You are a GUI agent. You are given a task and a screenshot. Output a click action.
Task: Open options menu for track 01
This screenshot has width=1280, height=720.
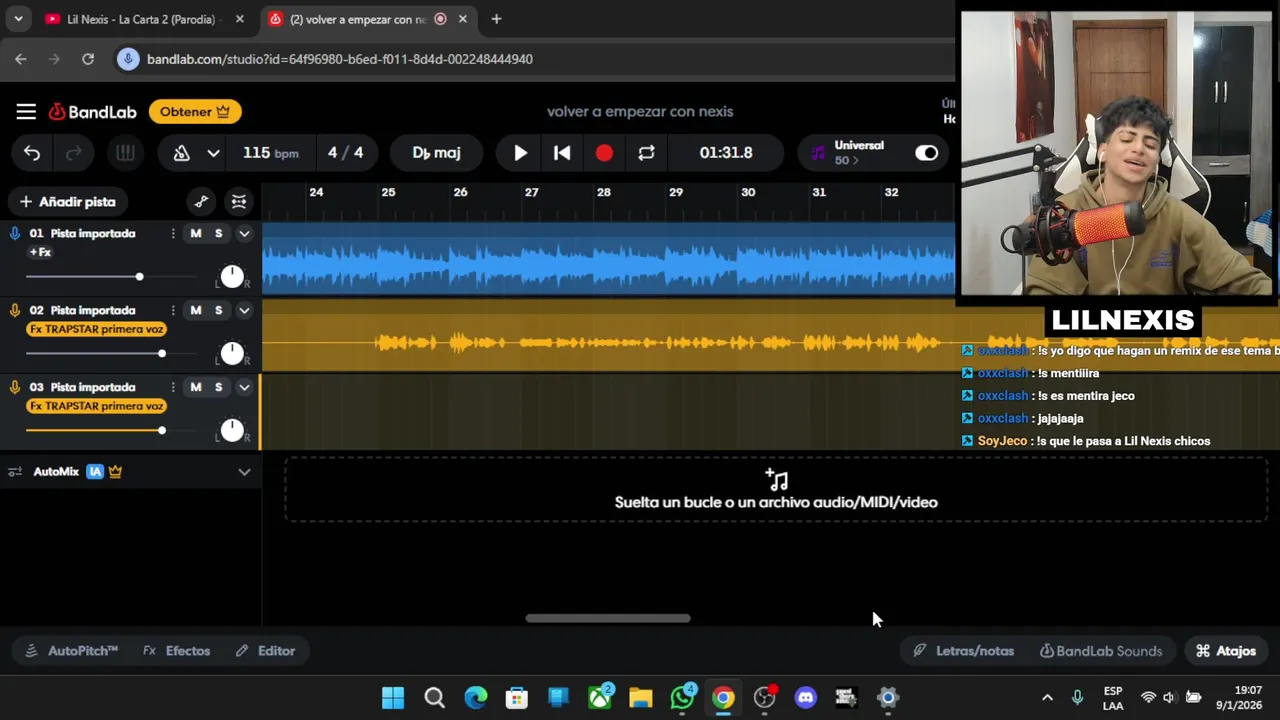coord(173,233)
